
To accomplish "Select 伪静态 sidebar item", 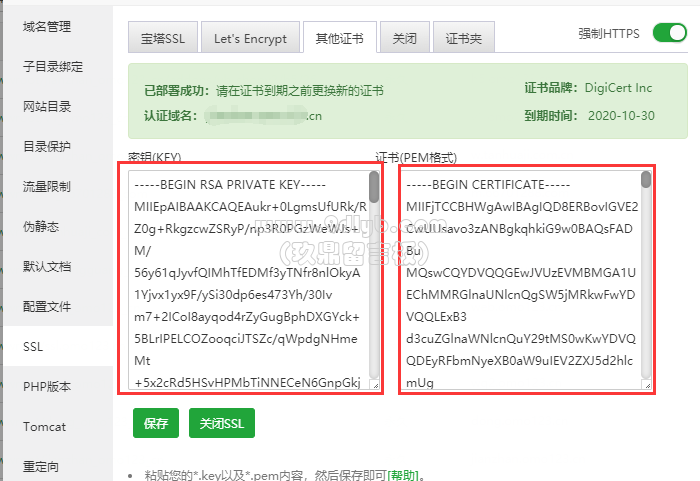I will pyautogui.click(x=41, y=226).
